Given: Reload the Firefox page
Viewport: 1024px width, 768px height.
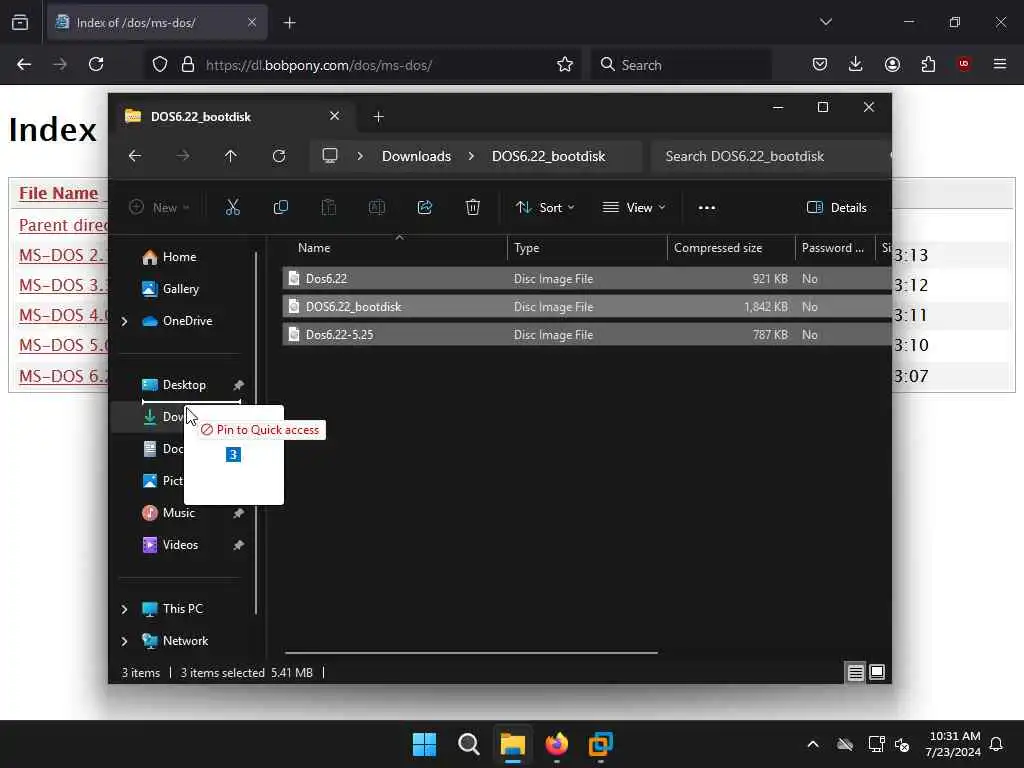Looking at the screenshot, I should [x=96, y=65].
